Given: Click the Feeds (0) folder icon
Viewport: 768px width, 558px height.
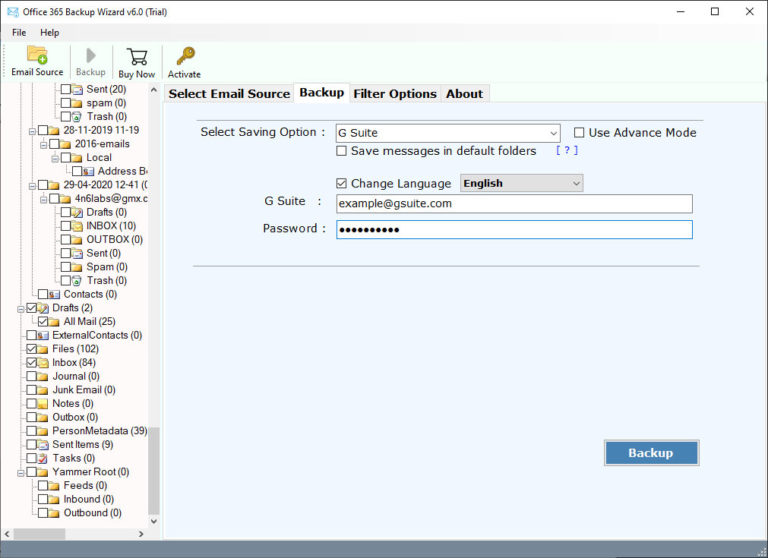Looking at the screenshot, I should pos(54,486).
